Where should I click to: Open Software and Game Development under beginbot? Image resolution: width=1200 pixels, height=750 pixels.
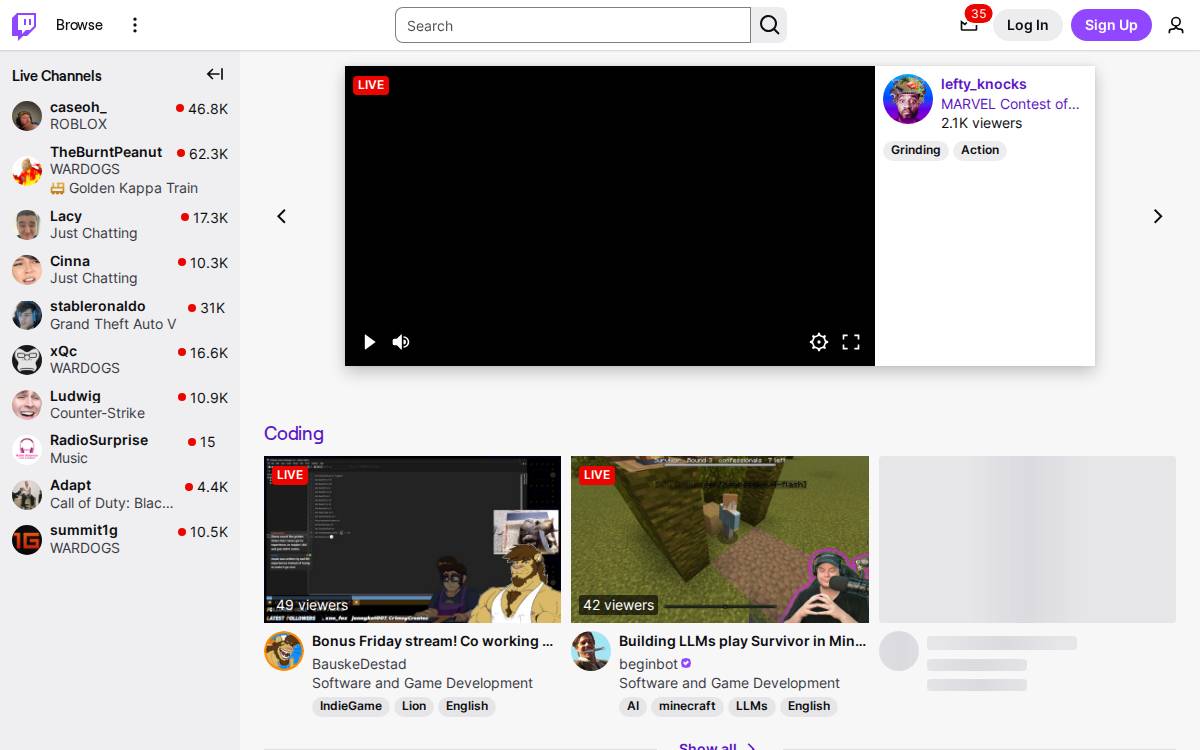point(729,683)
